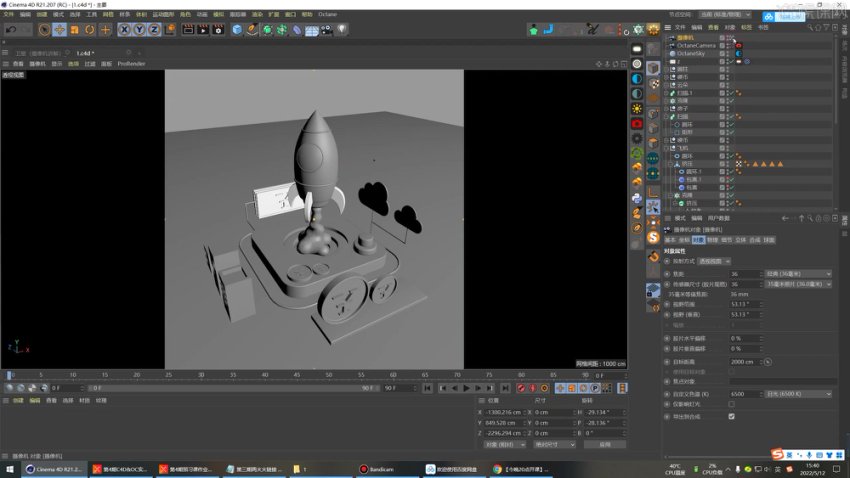Click the 应用 apply button in coordinates
Screen dimensions: 850x478
(x=604, y=444)
